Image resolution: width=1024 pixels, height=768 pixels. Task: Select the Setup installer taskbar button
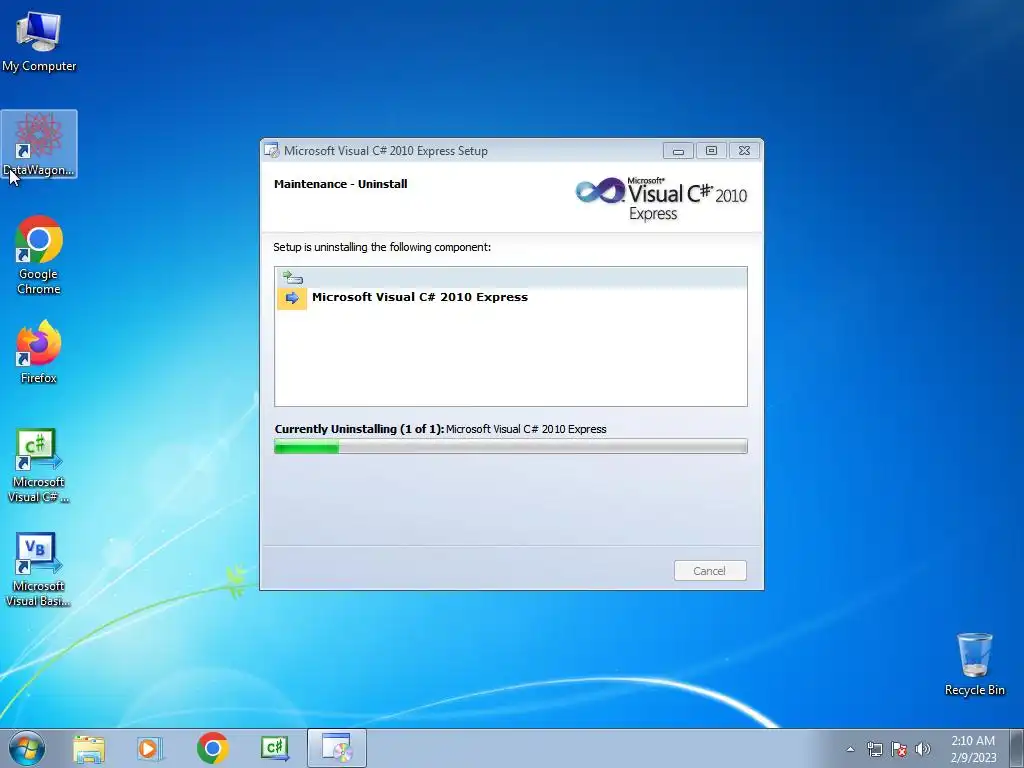337,748
